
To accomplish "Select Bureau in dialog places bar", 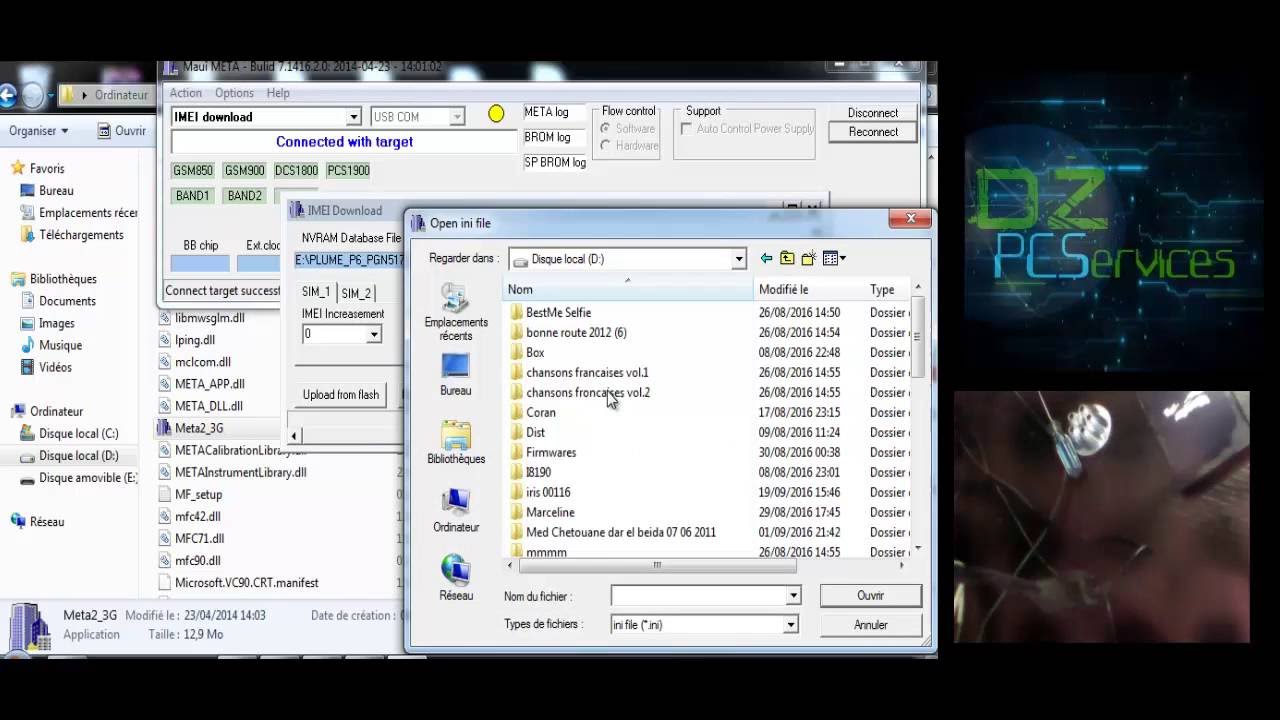I will point(455,375).
